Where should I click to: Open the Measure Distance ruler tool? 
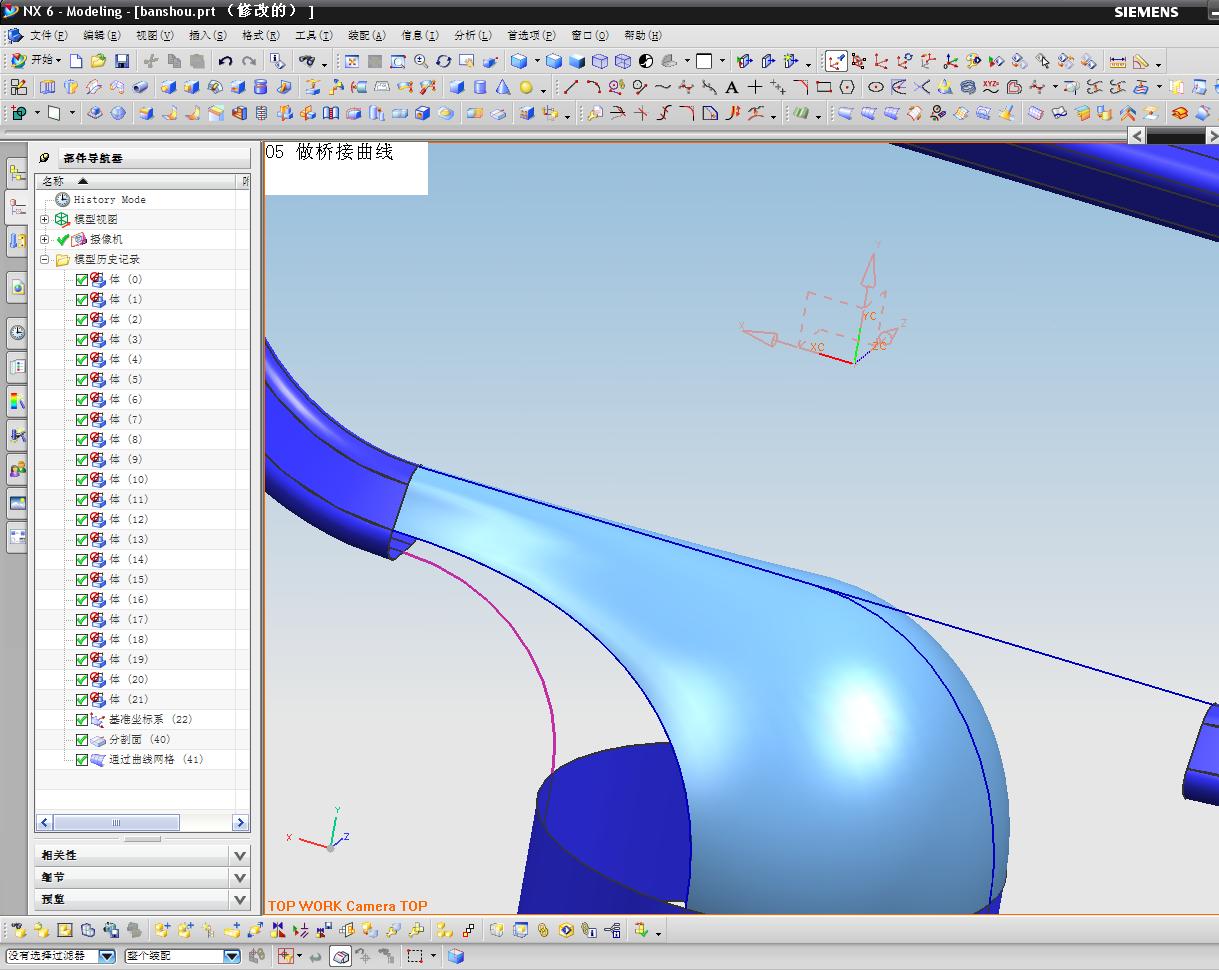pyautogui.click(x=1118, y=61)
